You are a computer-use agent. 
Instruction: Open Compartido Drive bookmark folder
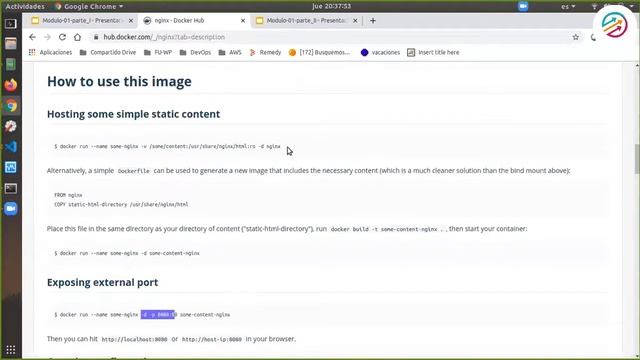coord(108,52)
